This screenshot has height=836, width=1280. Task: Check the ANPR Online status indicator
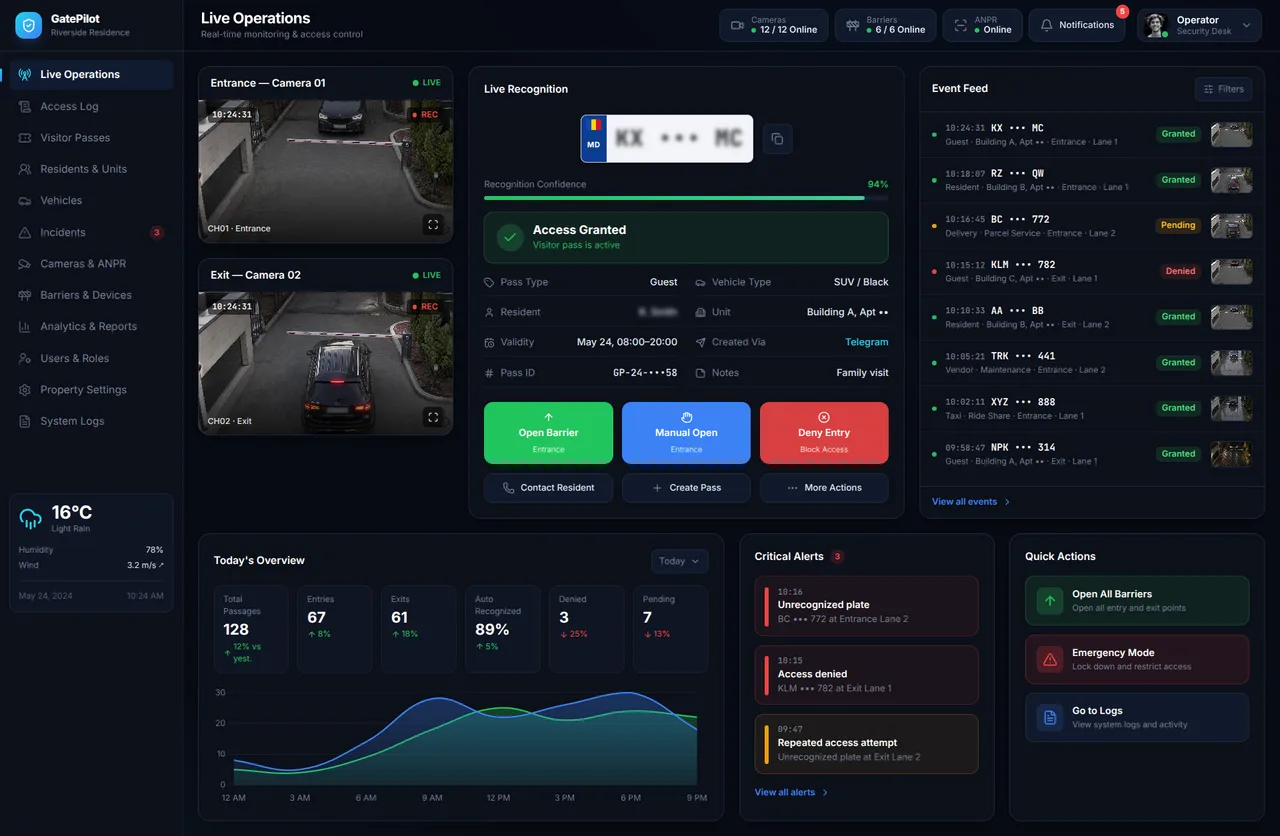coord(982,25)
